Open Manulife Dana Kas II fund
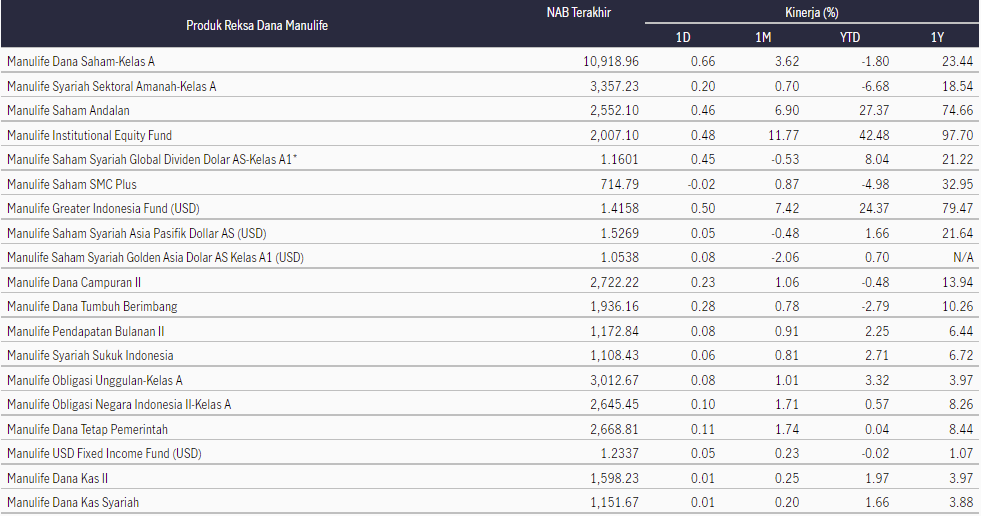Image resolution: width=981 pixels, height=516 pixels. [x=57, y=478]
